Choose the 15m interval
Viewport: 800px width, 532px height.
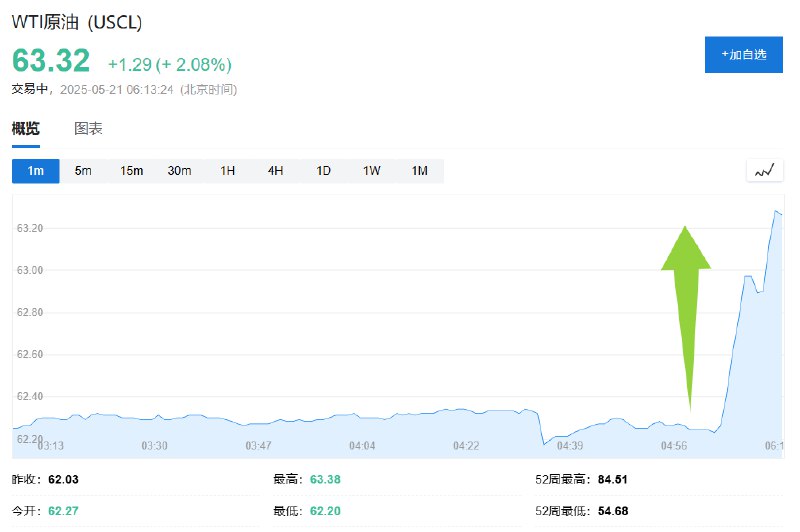tap(131, 171)
